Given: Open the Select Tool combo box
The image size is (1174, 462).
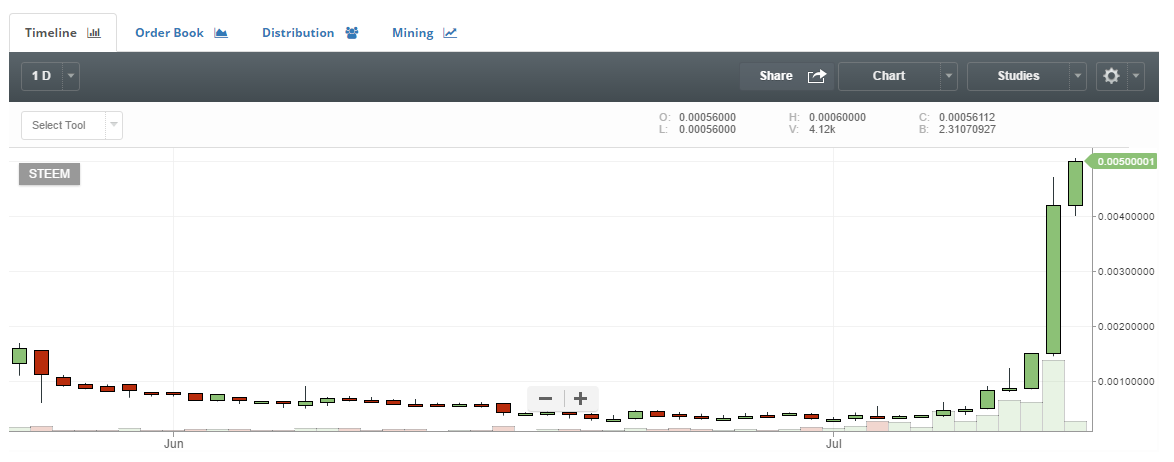Looking at the screenshot, I should pos(72,125).
